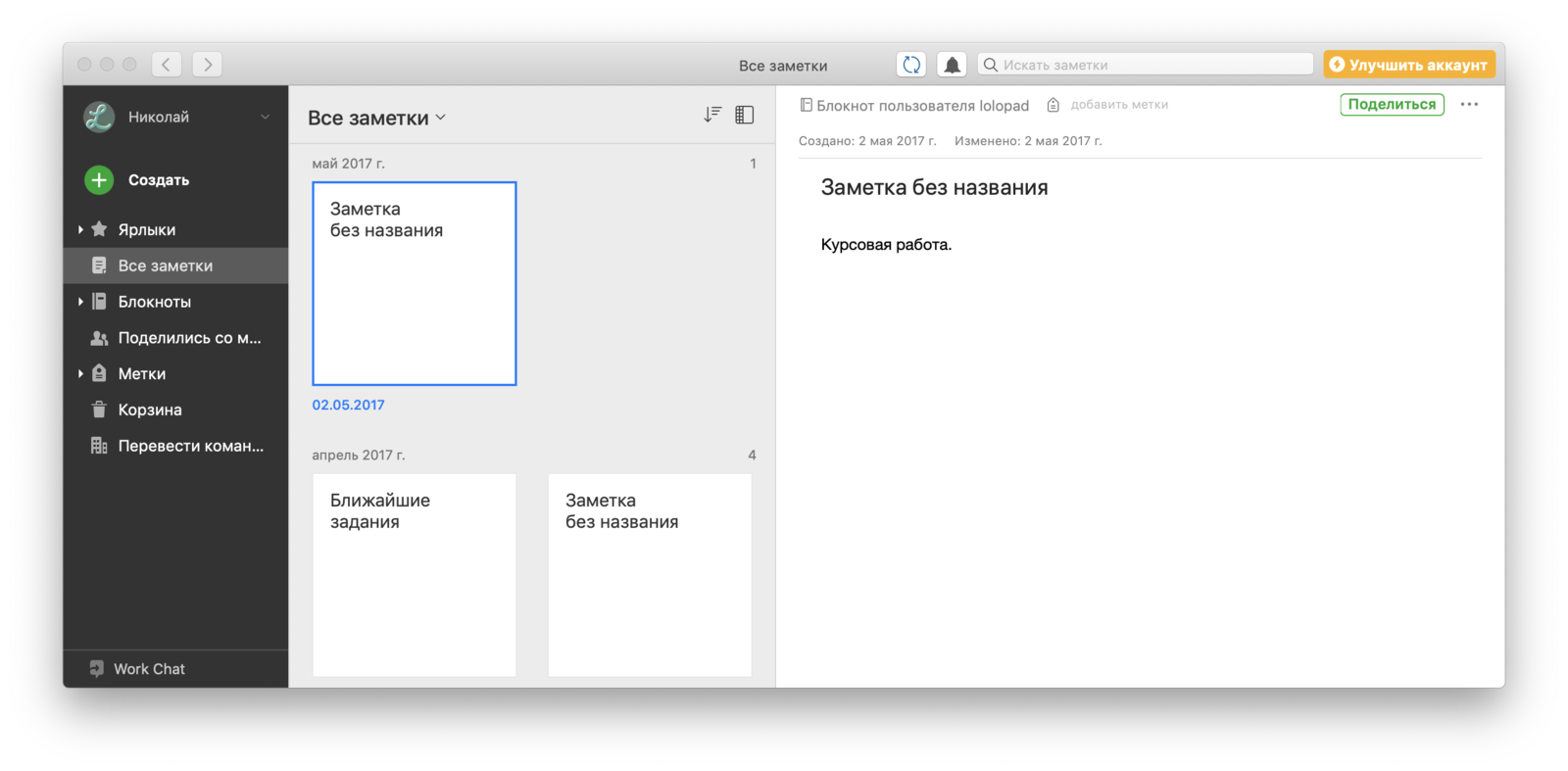Toggle the note list view layout icon
1568x771 pixels.
(x=745, y=116)
